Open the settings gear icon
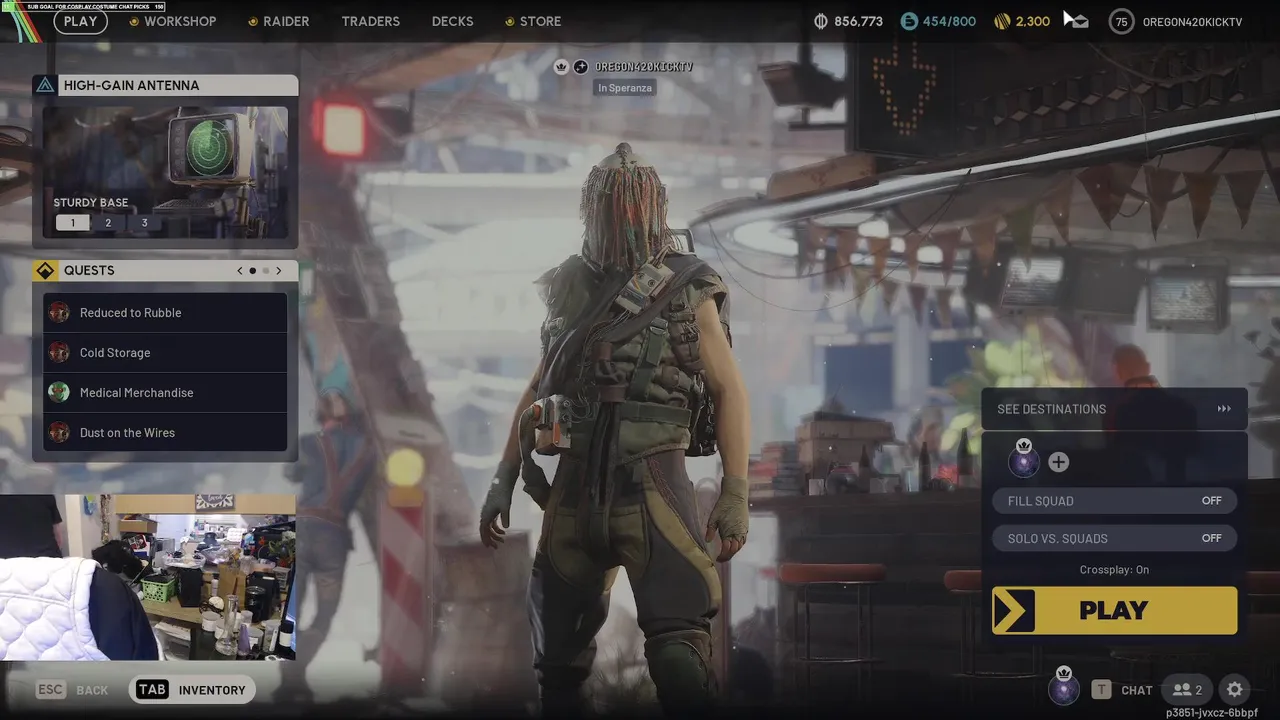This screenshot has height=720, width=1280. coord(1235,690)
